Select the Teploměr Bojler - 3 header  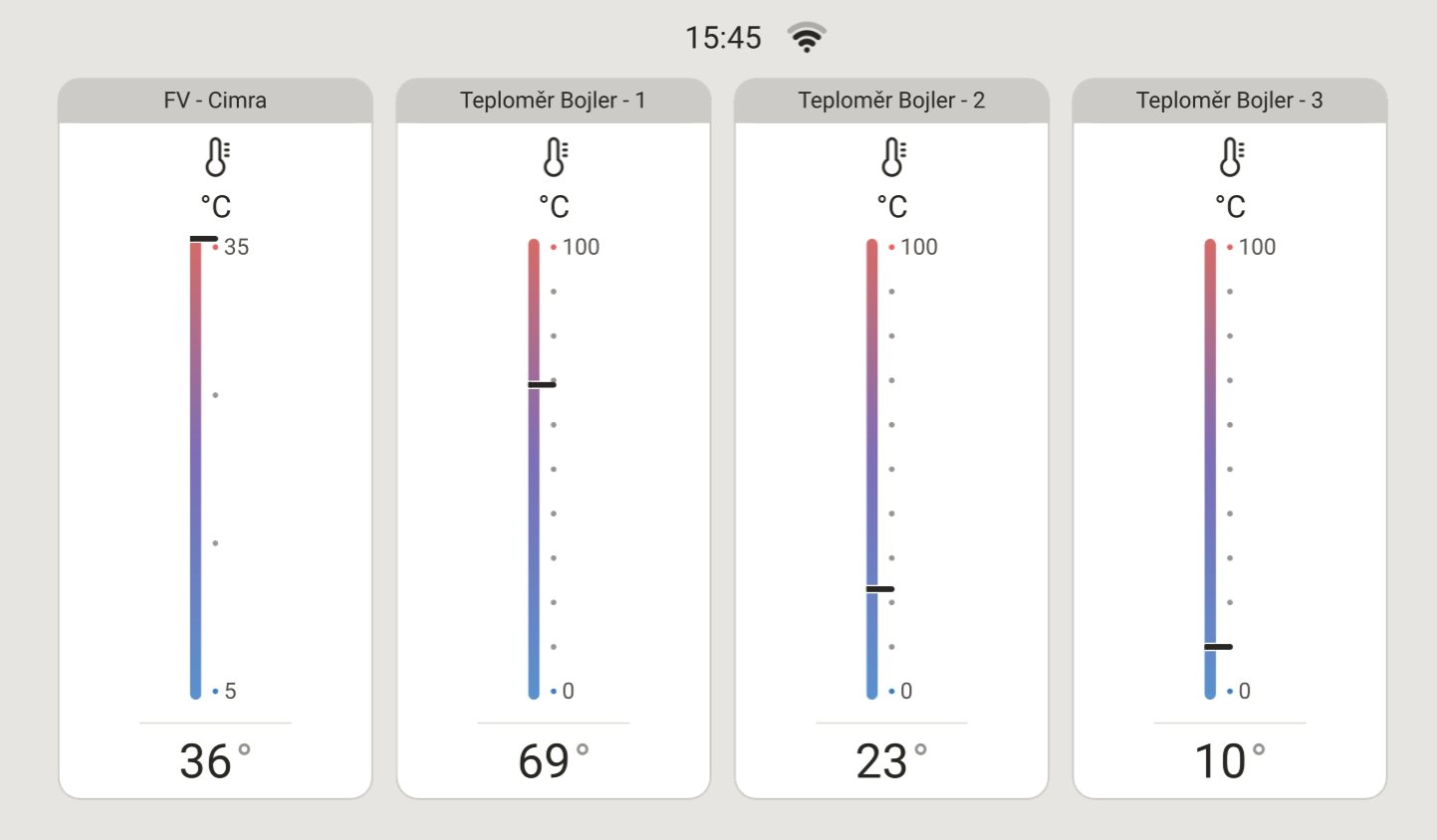point(1230,101)
